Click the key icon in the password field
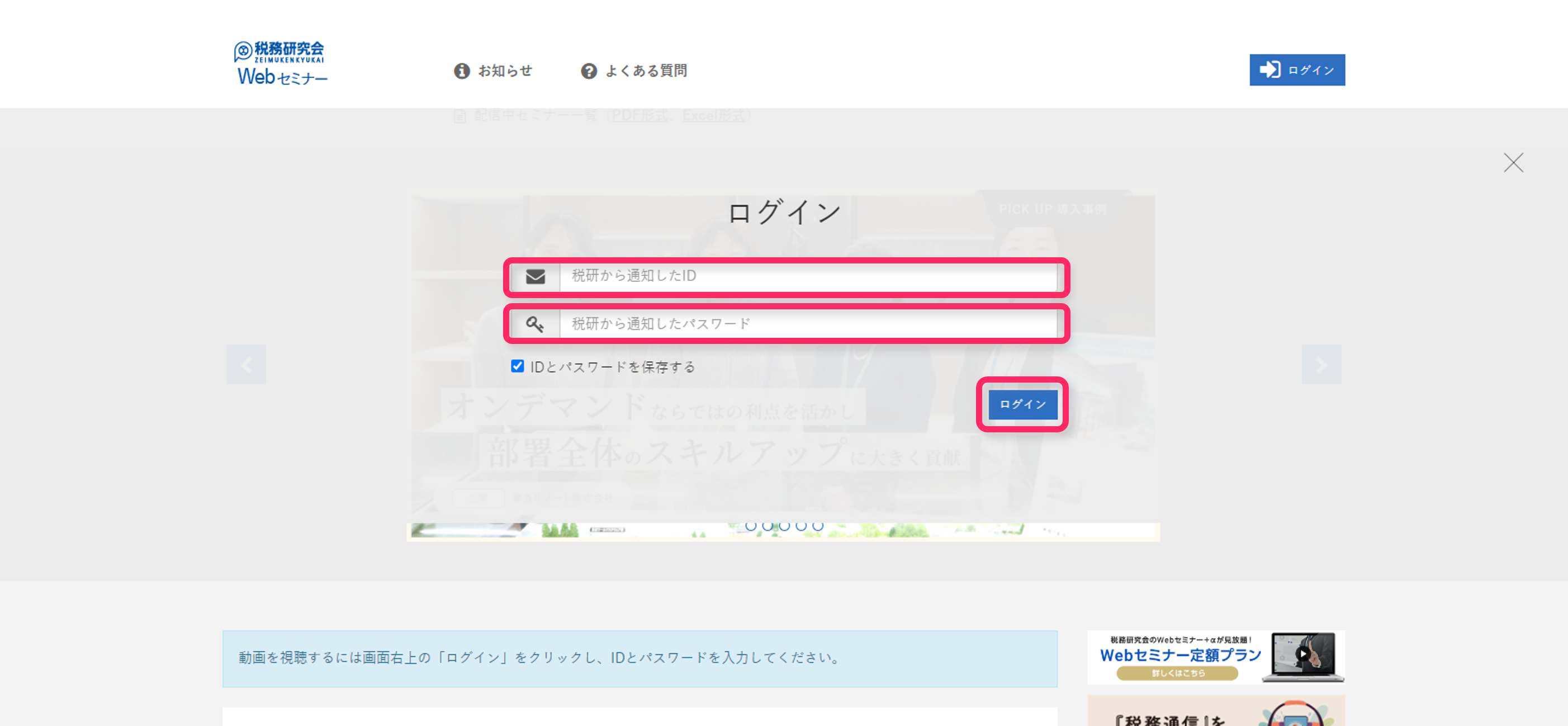This screenshot has width=1568, height=726. click(535, 324)
